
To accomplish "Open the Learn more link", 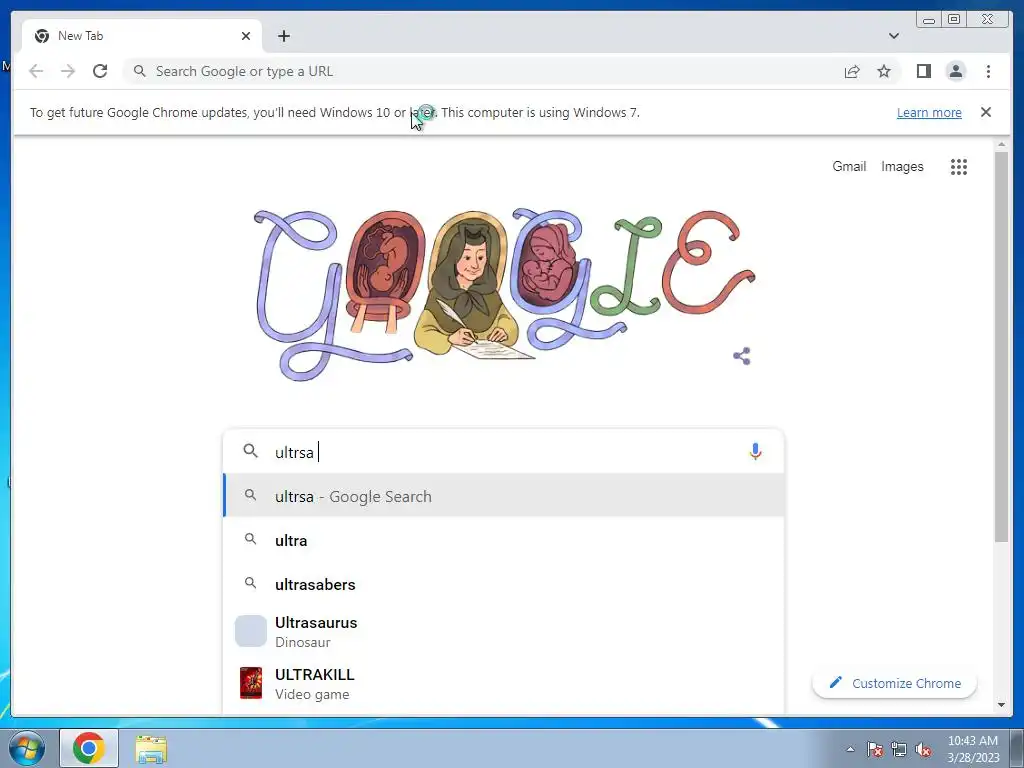I will pos(929,112).
